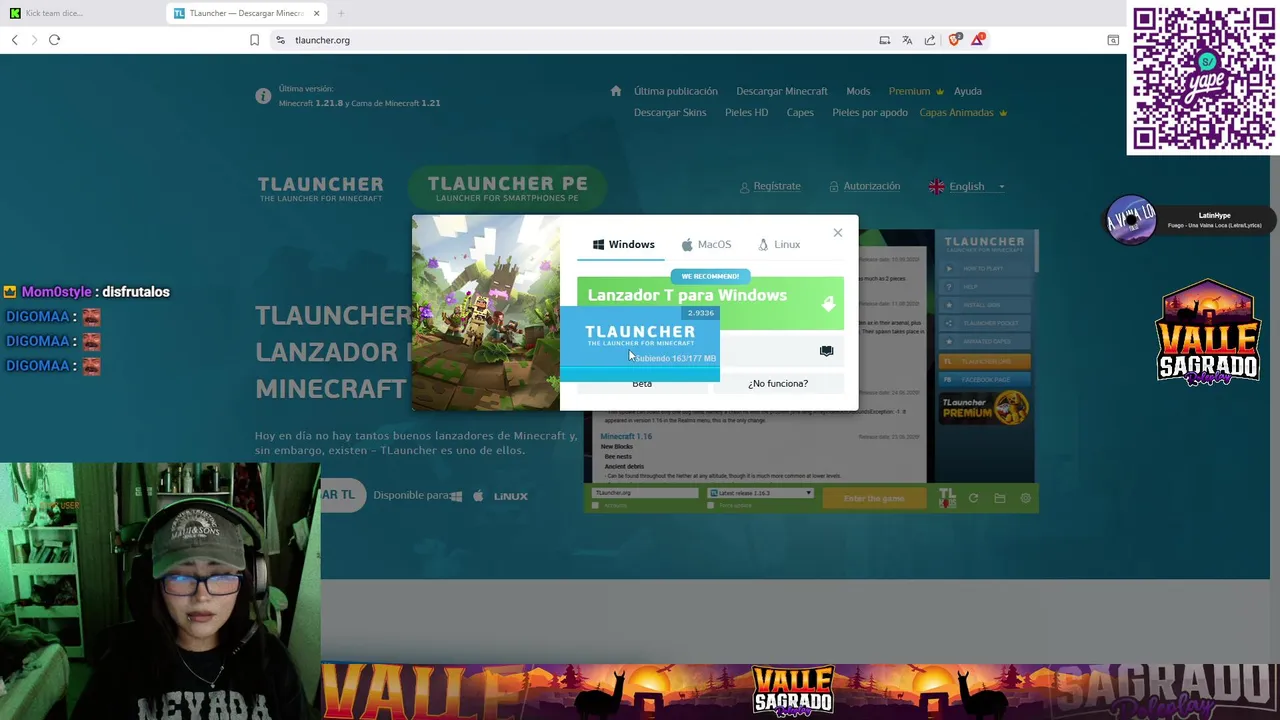This screenshot has width=1280, height=720.
Task: Click the ¿No funciona? button
Action: coord(778,384)
